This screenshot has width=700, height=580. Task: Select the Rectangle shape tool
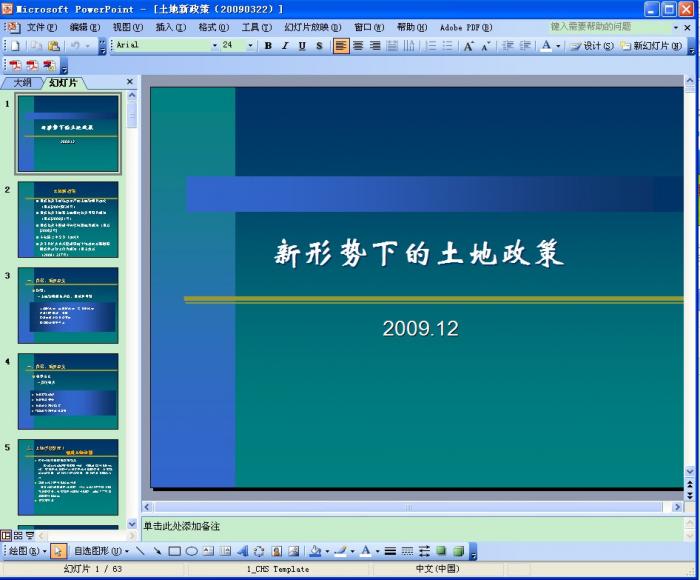pyautogui.click(x=174, y=551)
